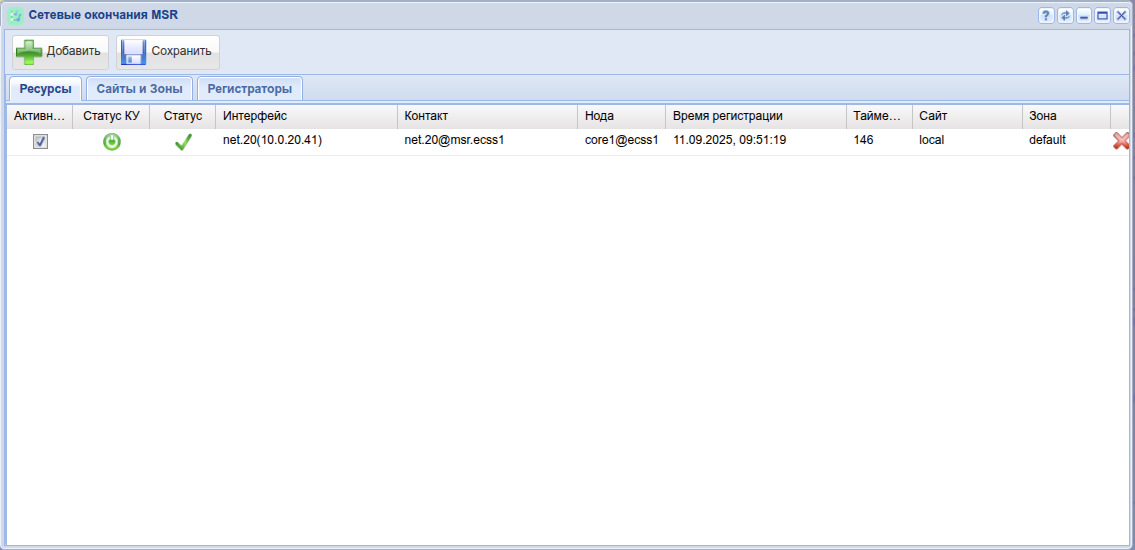The height and width of the screenshot is (550, 1135).
Task: Switch to the Сайты и Зоны tab
Action: click(139, 89)
